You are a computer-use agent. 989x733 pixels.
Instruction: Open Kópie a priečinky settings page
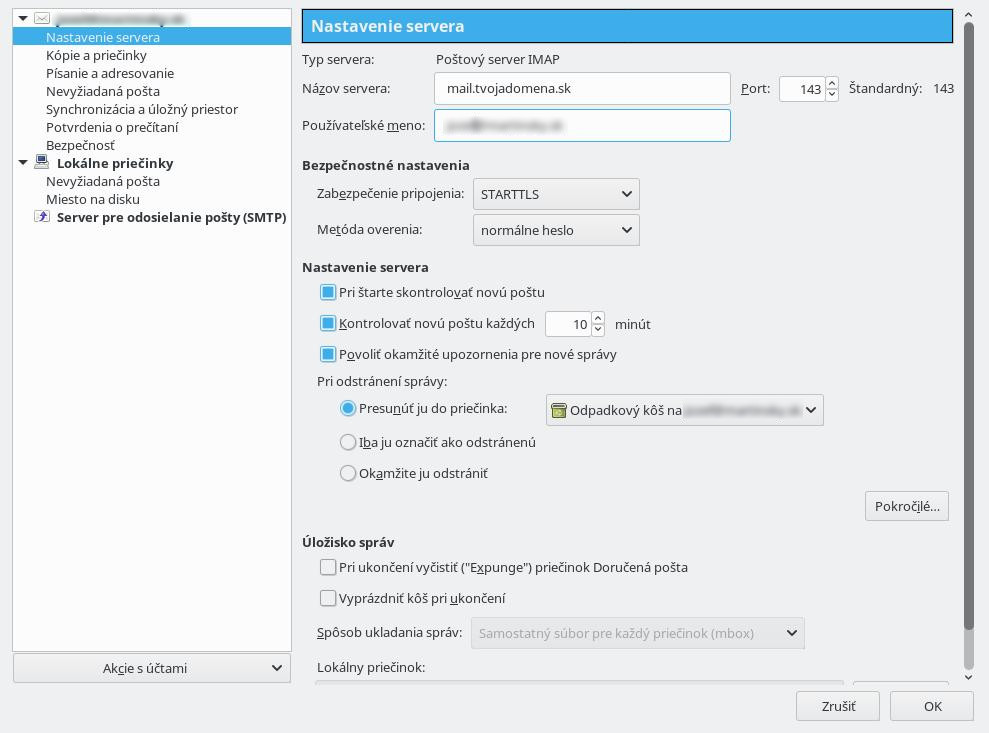tap(96, 56)
